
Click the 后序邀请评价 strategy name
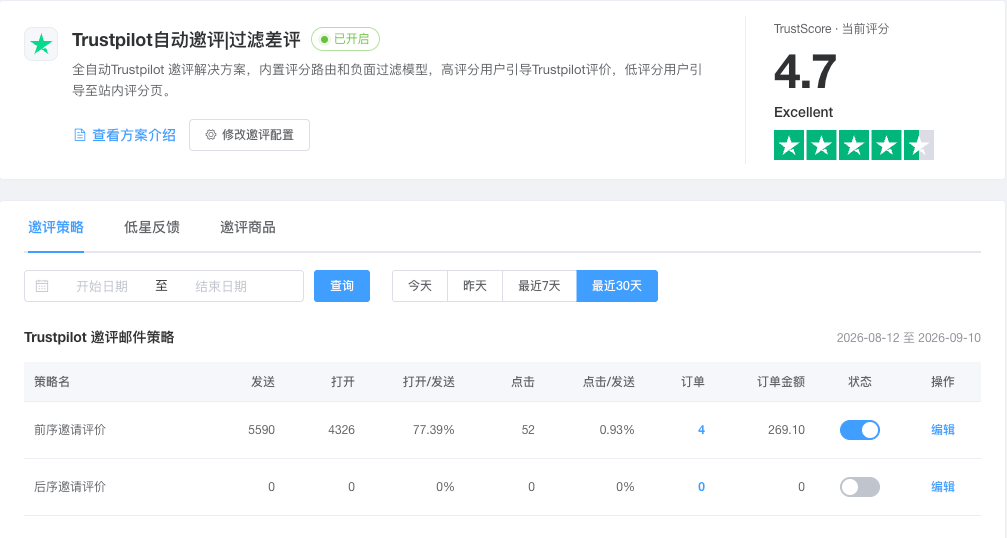point(70,487)
